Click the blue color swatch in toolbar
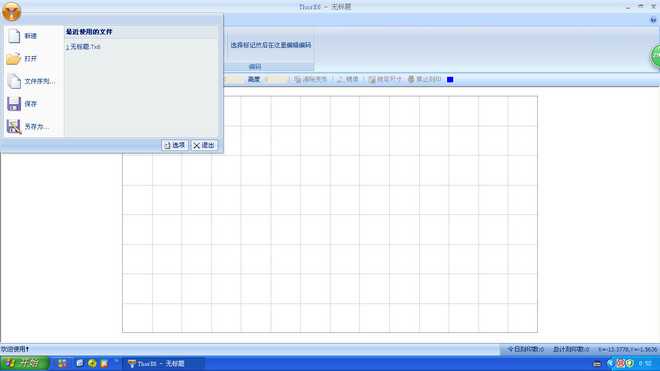The width and height of the screenshot is (660, 371). click(x=450, y=79)
